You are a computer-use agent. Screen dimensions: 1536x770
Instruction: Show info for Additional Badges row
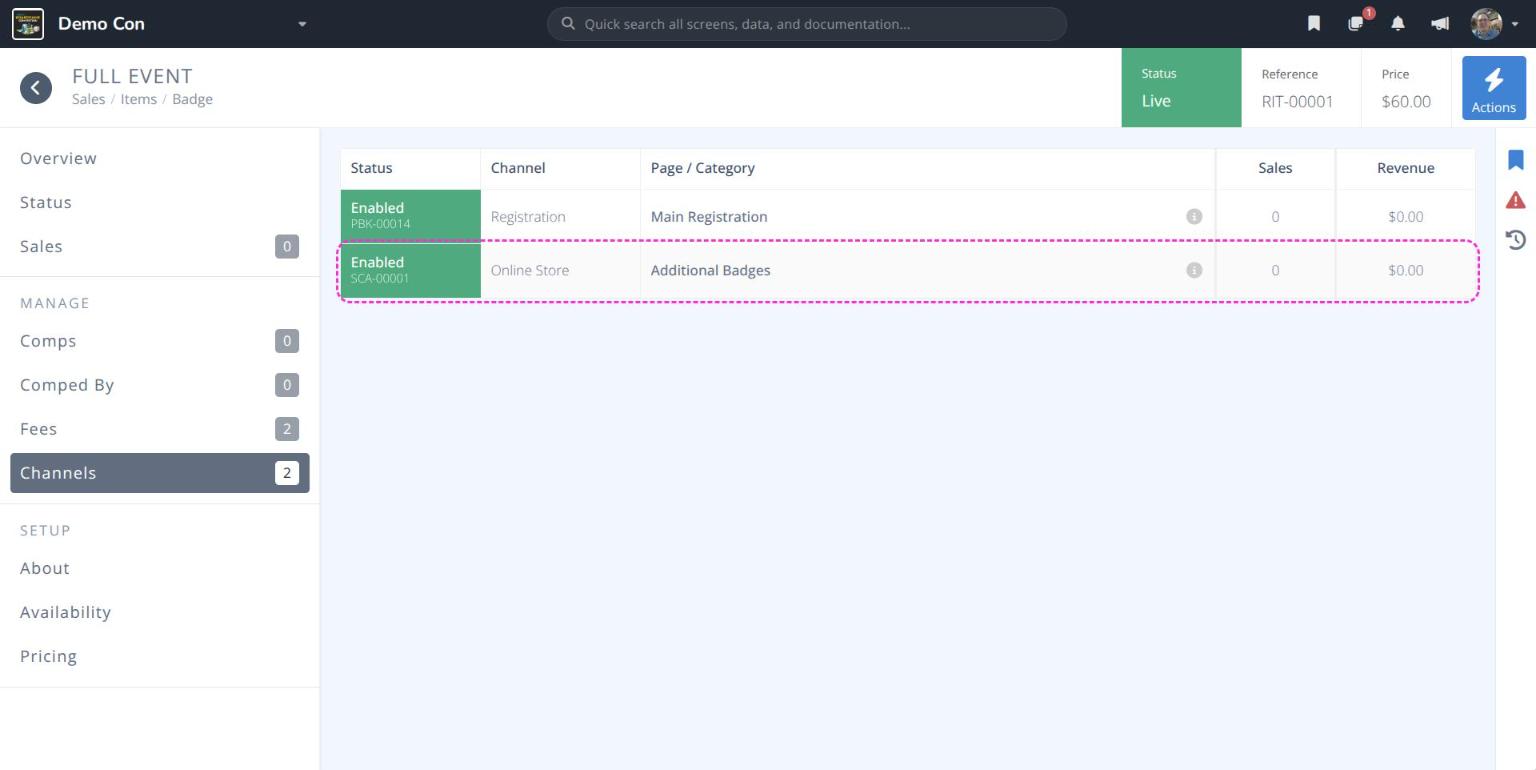tap(1194, 270)
